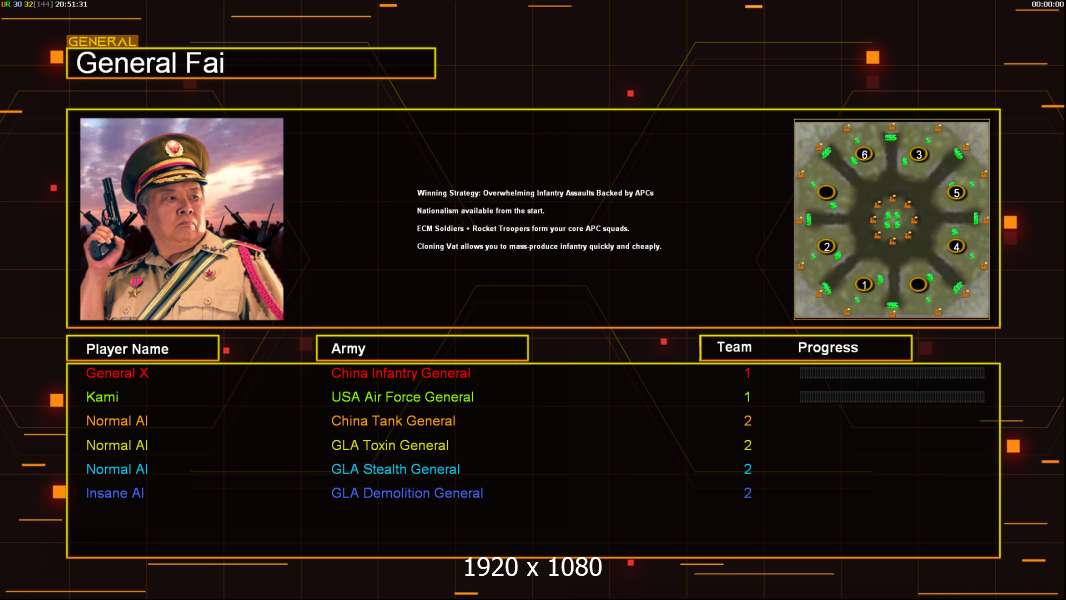Click the Progress column header

[x=828, y=347]
